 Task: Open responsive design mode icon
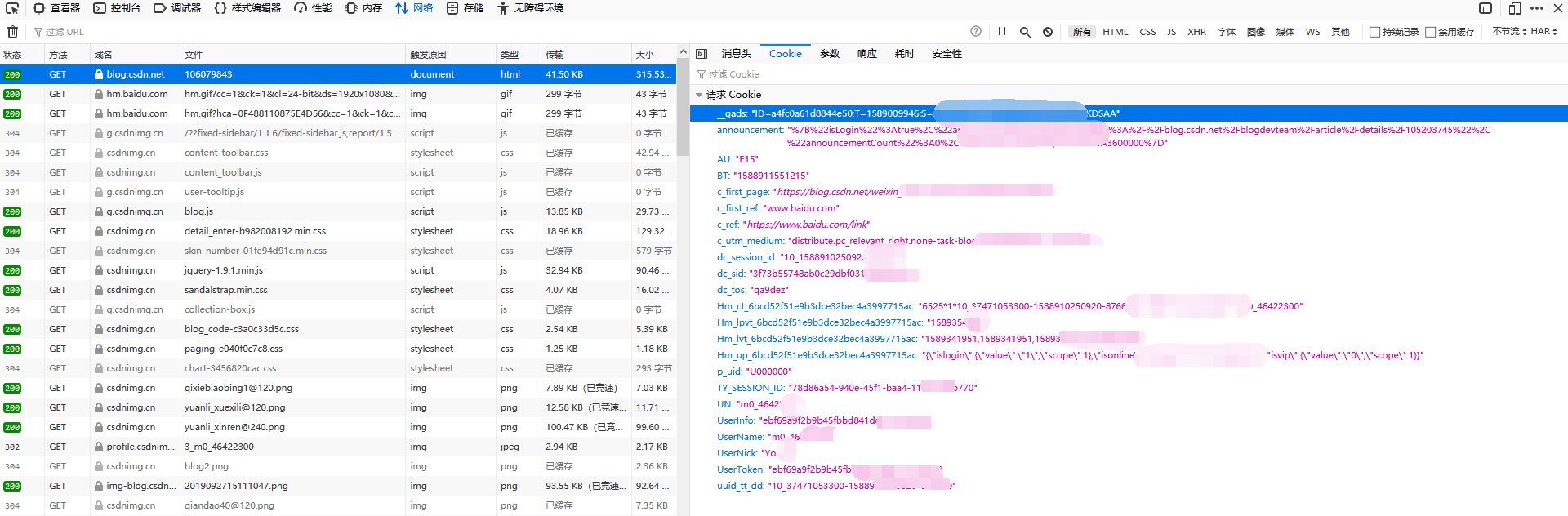click(1515, 8)
